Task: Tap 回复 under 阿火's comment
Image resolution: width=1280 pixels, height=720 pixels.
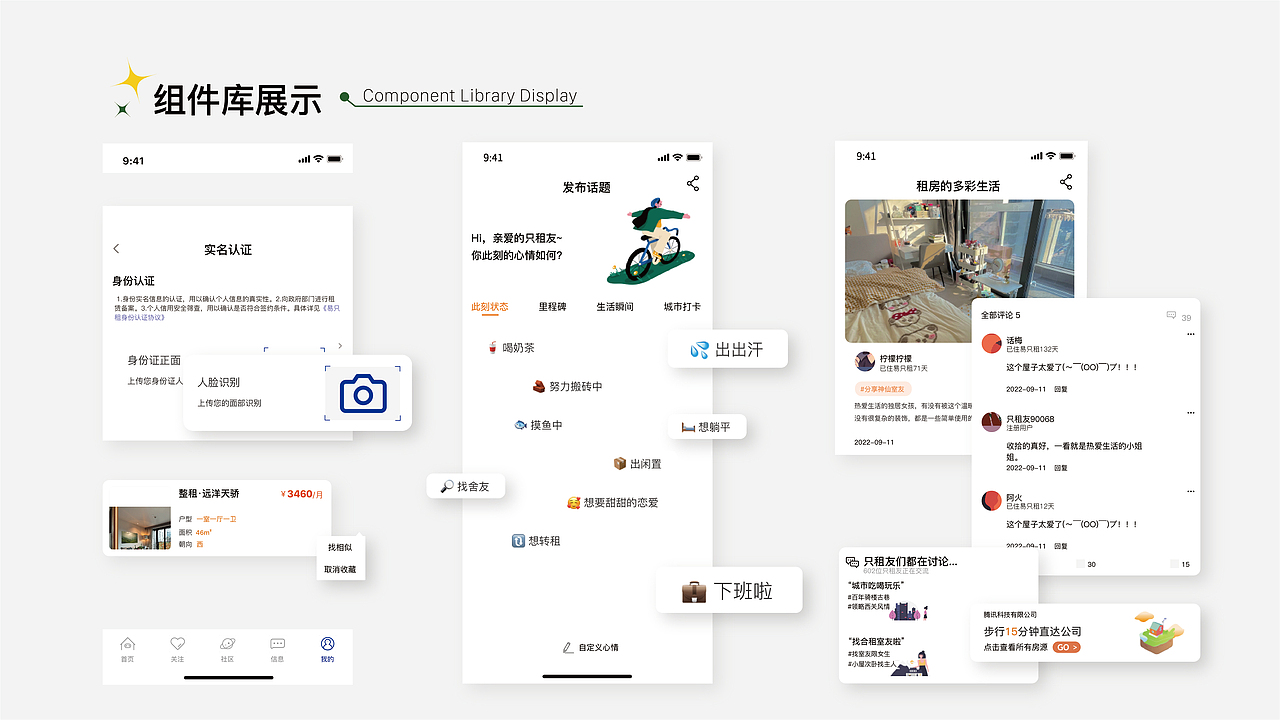Action: point(1061,545)
